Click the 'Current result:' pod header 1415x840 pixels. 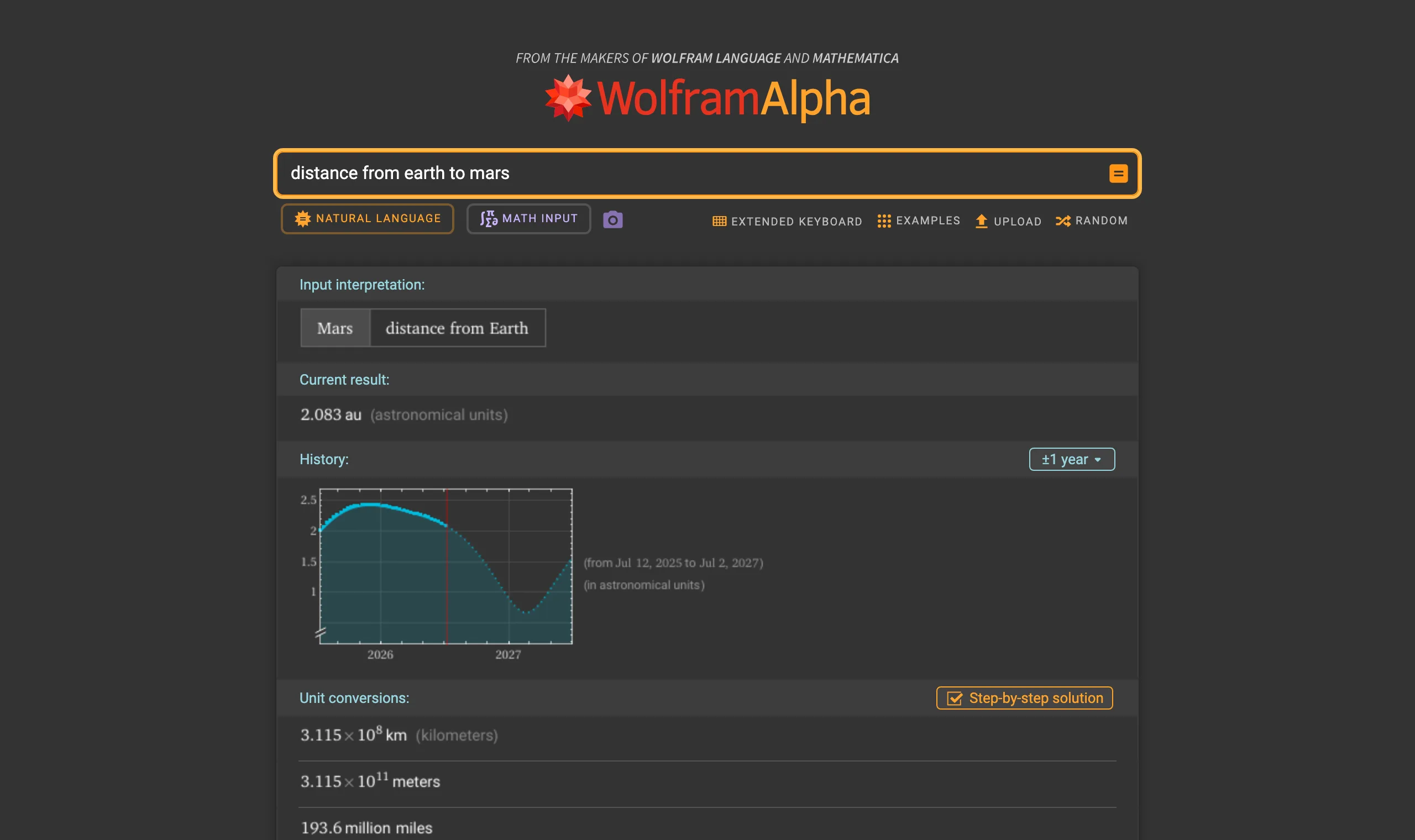tap(344, 380)
